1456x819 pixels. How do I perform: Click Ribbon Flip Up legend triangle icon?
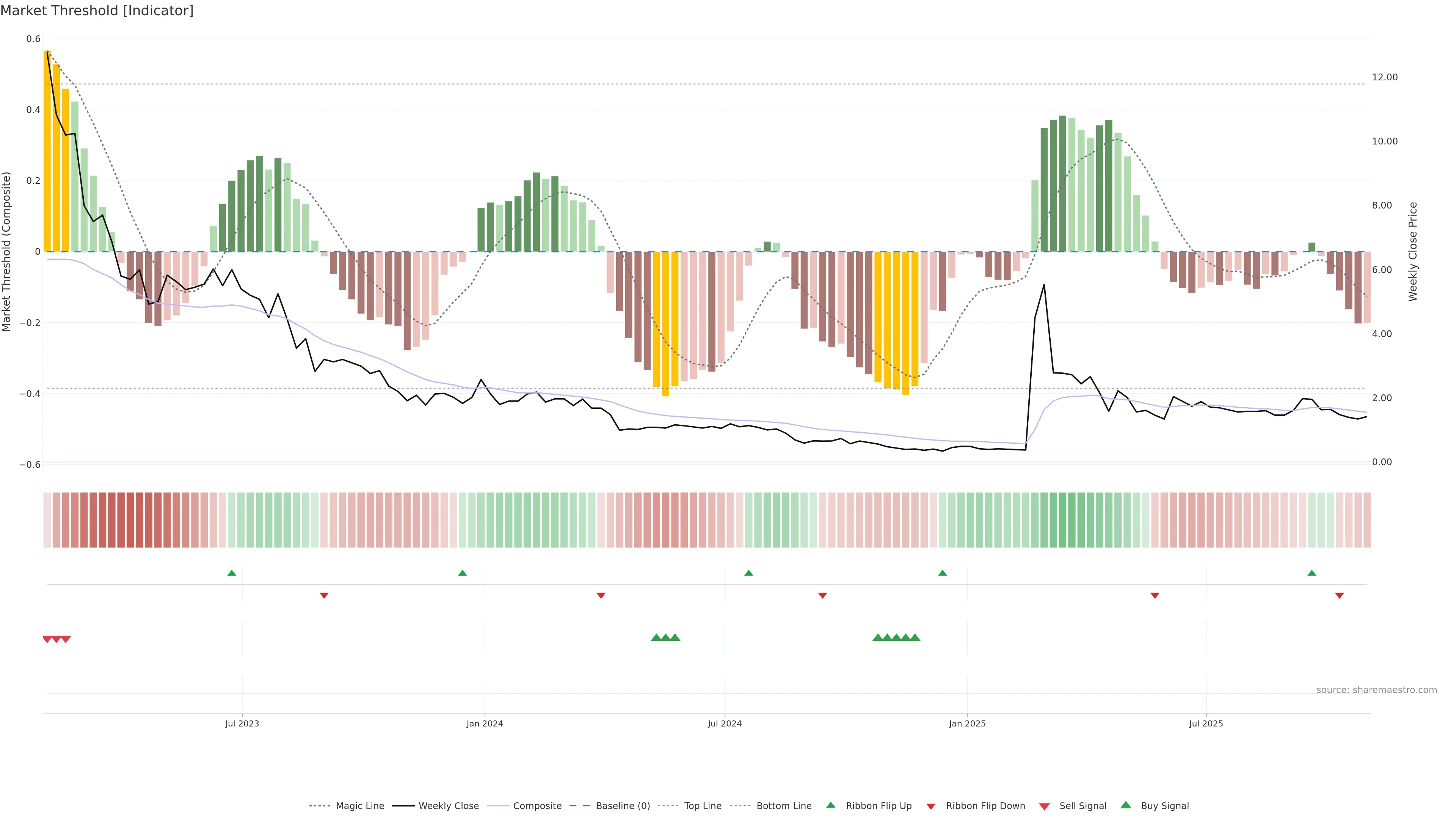(x=830, y=805)
